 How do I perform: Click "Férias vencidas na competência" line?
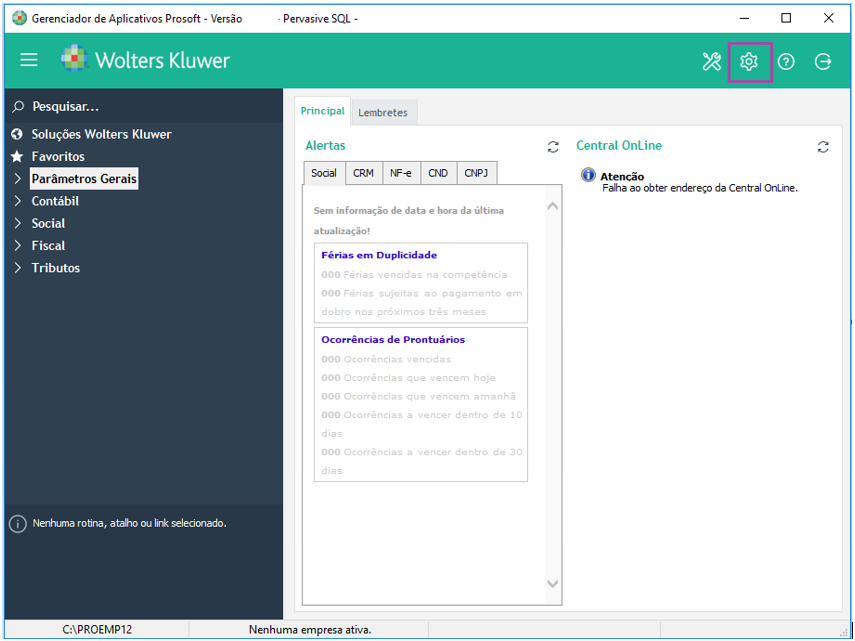[414, 275]
